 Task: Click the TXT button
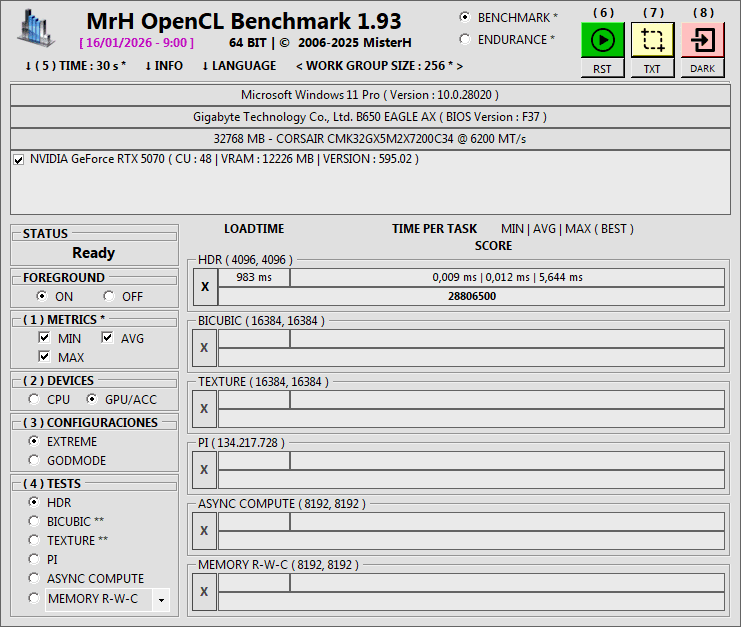[x=653, y=69]
